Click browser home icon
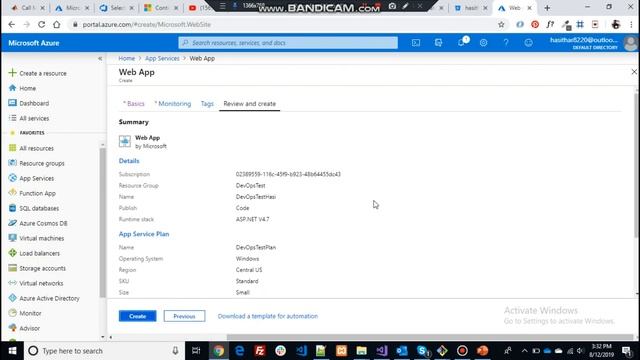Image resolution: width=640 pixels, height=360 pixels. pos(56,24)
